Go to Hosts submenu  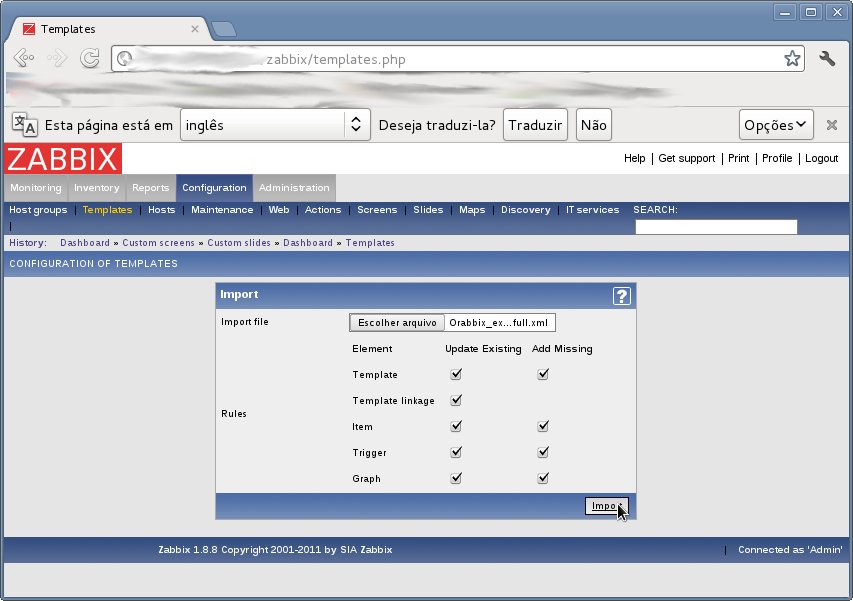click(x=162, y=210)
